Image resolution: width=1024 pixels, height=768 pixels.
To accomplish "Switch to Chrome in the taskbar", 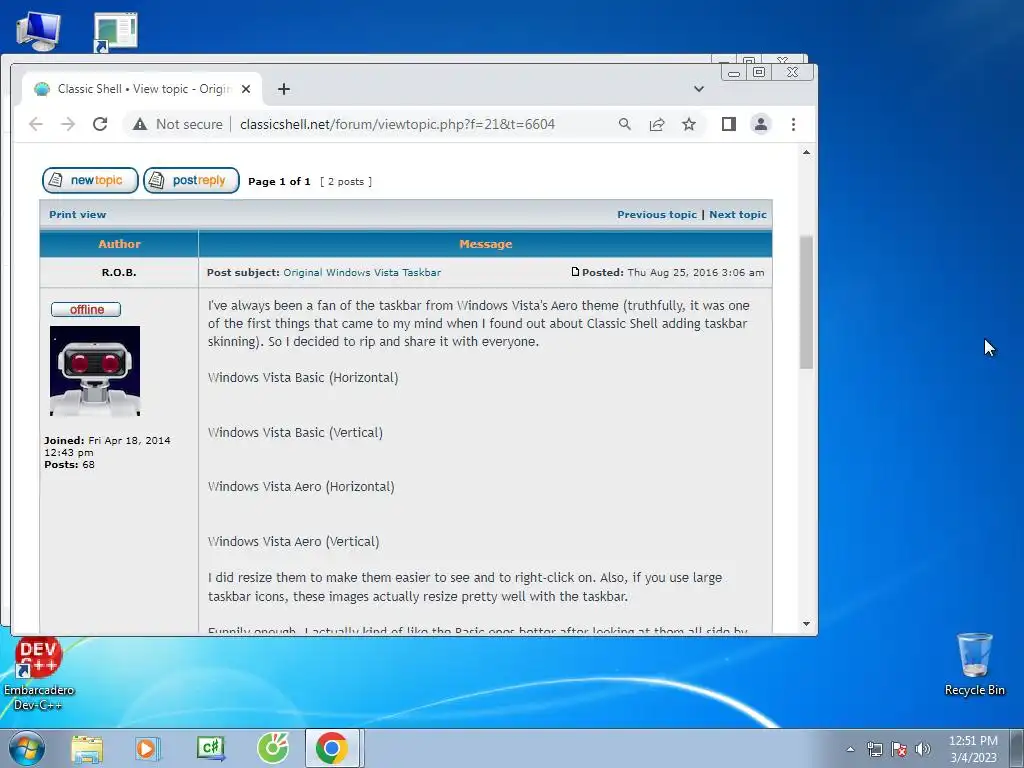I will click(x=332, y=748).
